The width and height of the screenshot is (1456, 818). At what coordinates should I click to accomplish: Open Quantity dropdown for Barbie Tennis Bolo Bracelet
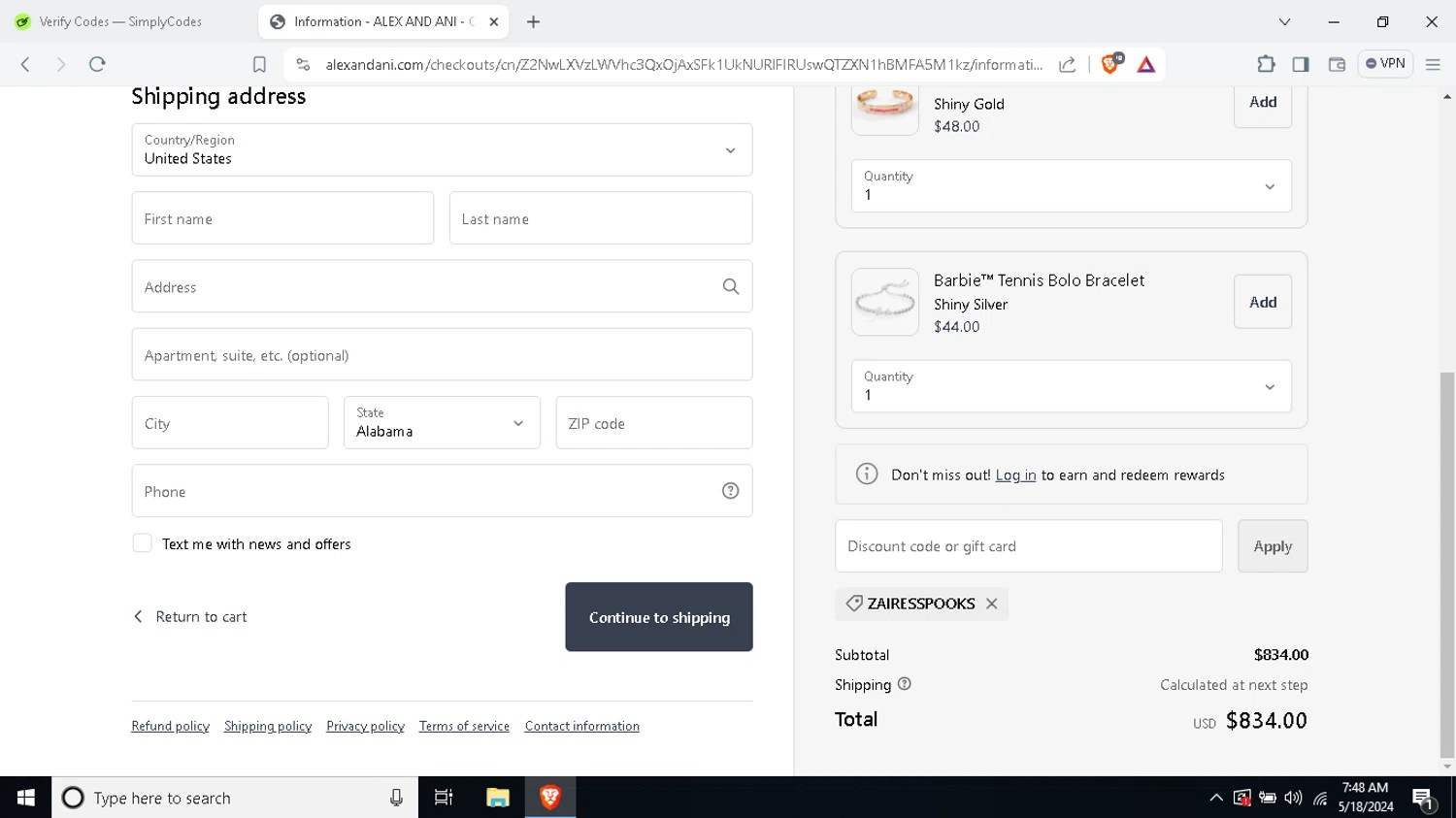pos(1072,386)
